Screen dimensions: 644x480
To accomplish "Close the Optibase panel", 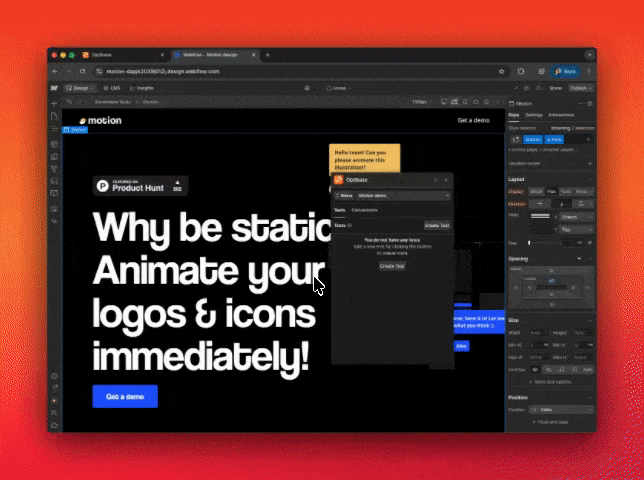I will coord(446,180).
